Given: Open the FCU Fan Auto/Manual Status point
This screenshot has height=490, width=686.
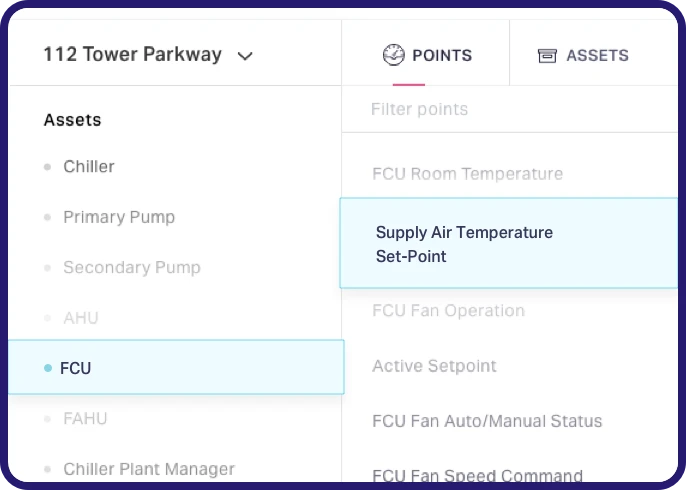Looking at the screenshot, I should coord(487,421).
